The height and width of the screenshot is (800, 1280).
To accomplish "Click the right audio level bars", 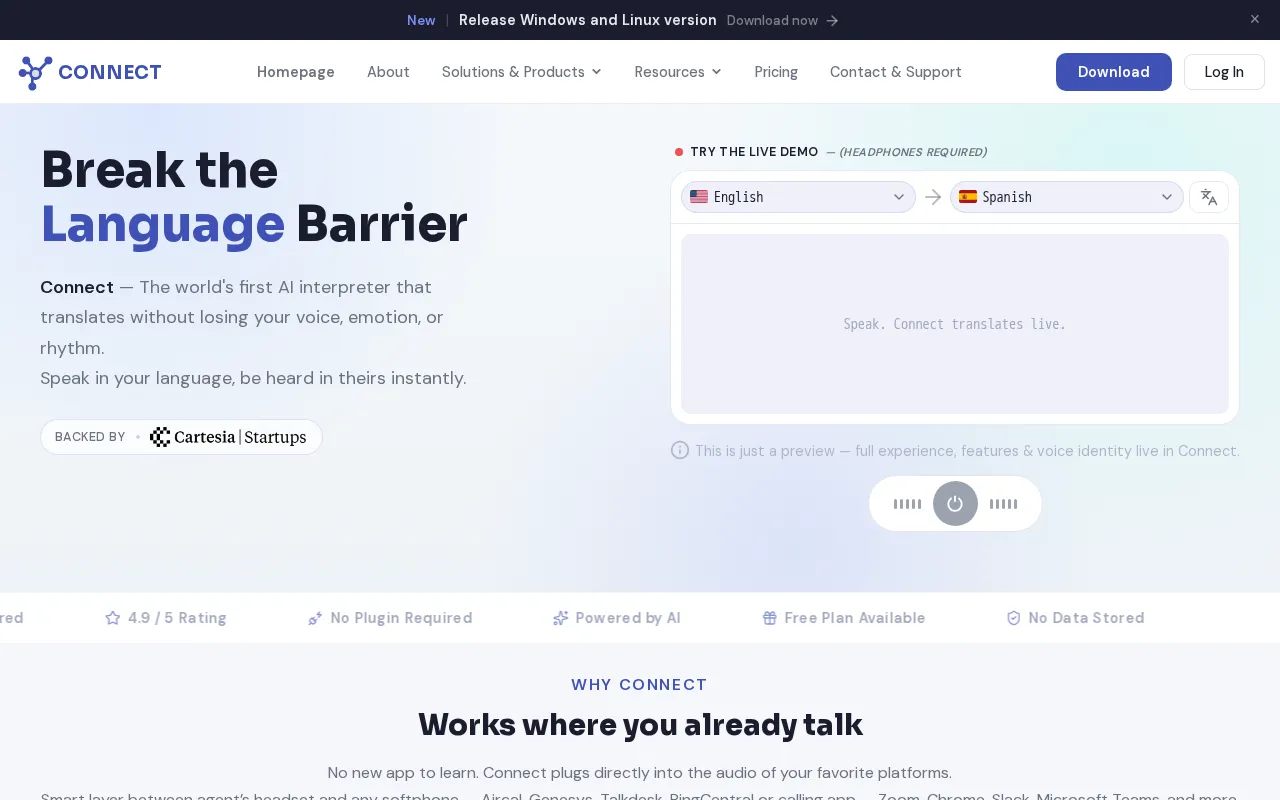I will [x=1003, y=504].
